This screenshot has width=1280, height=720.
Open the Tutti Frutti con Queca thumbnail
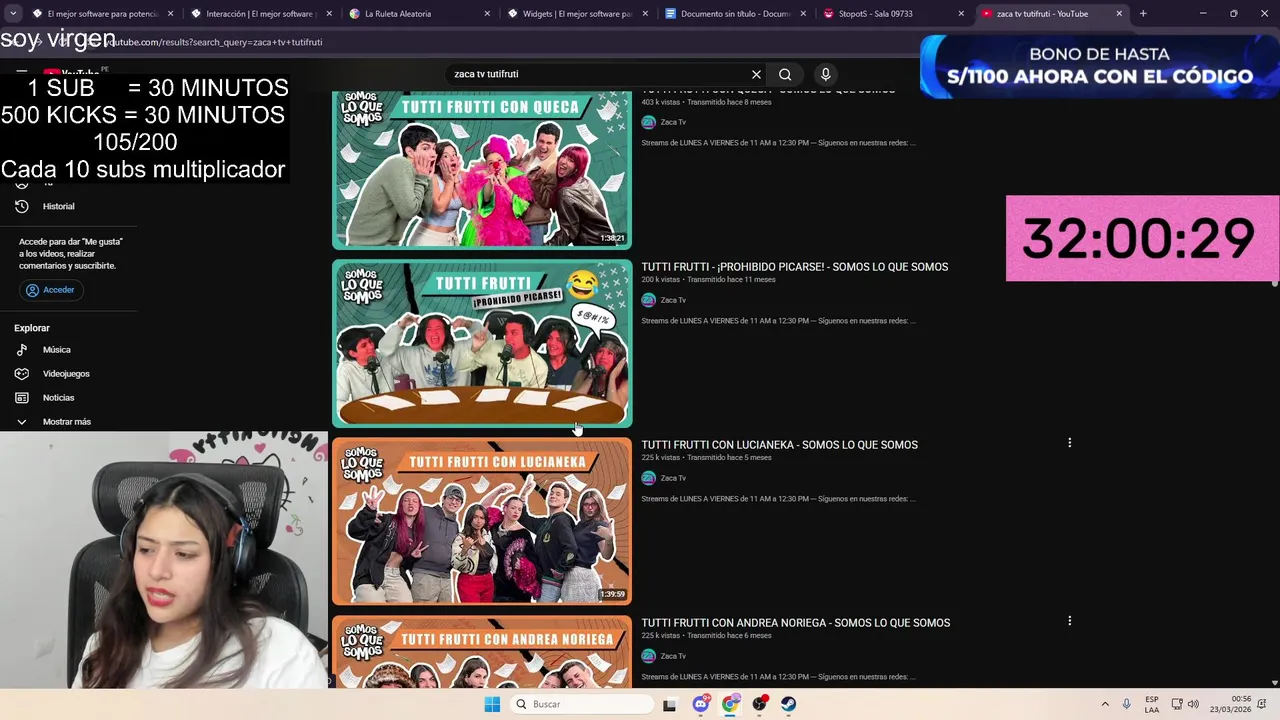(482, 168)
